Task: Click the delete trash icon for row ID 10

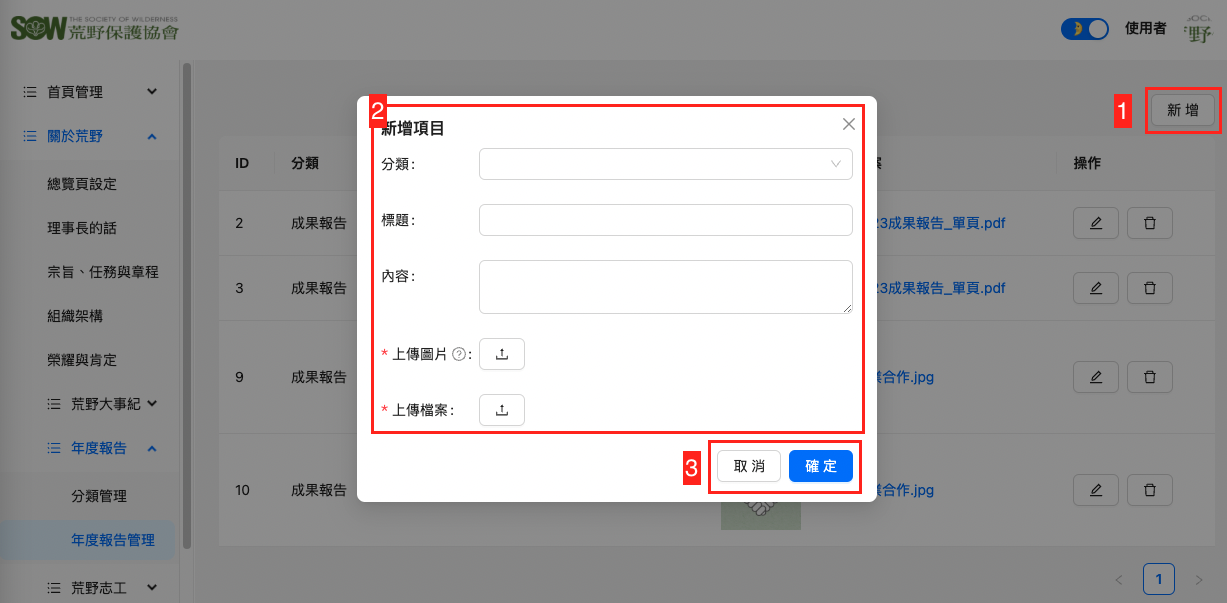Action: pos(1149,490)
